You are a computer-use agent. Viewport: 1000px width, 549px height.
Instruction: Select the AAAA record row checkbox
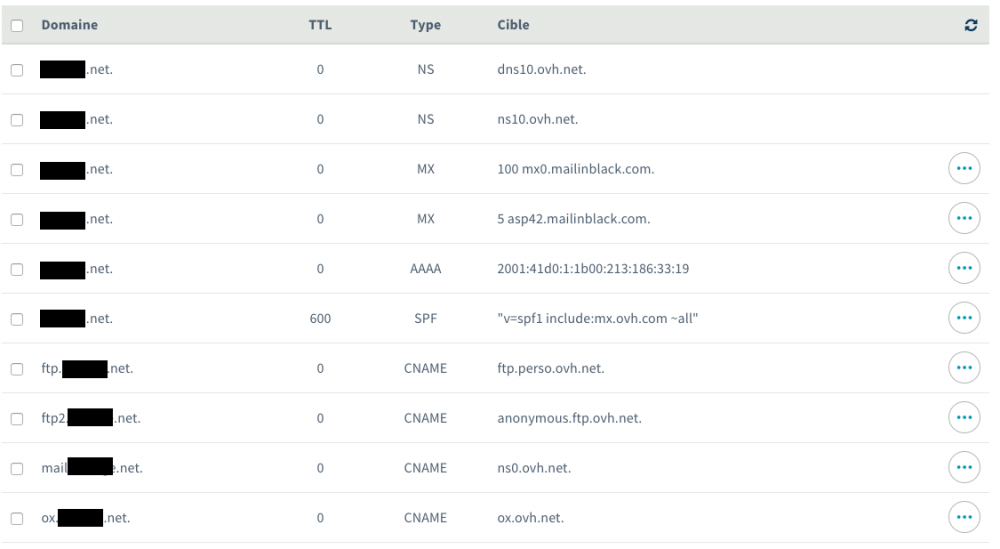click(17, 269)
